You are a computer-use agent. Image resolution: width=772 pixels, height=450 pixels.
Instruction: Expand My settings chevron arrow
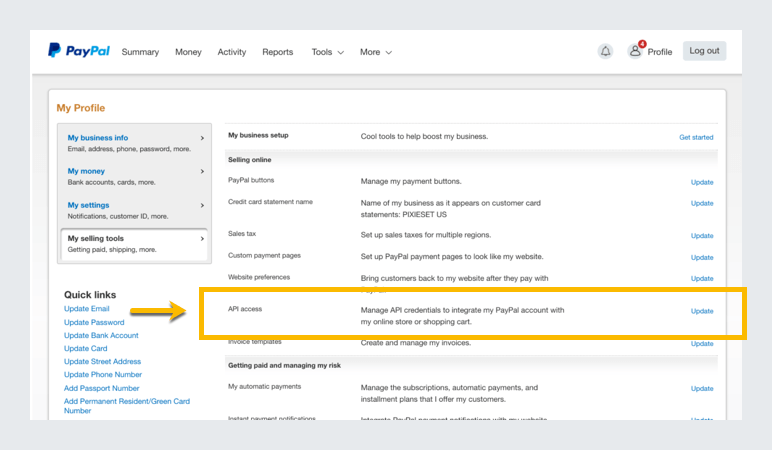(202, 205)
